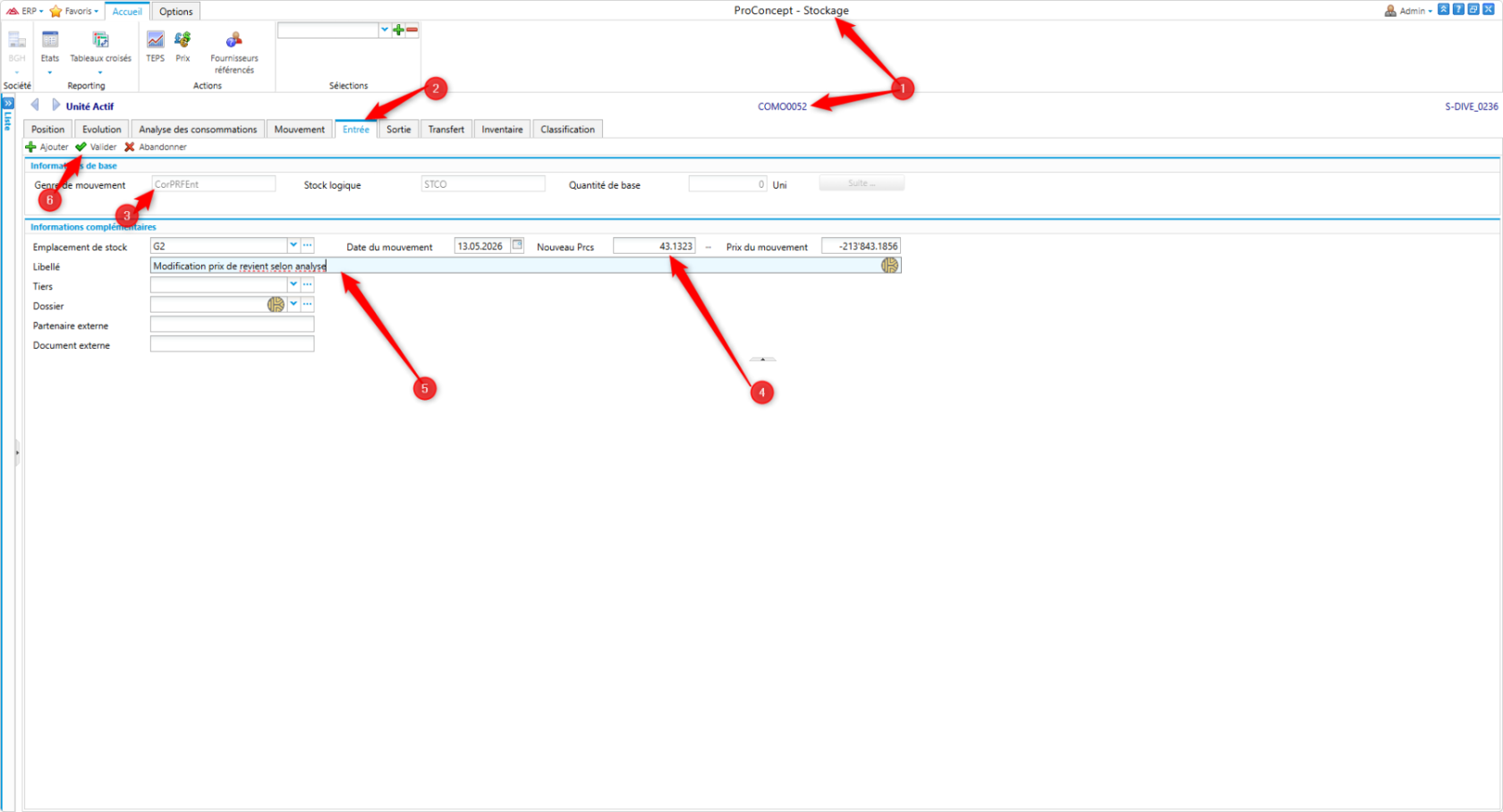The width and height of the screenshot is (1503, 812).
Task: Switch to the Options ribbon tab
Action: (x=175, y=12)
